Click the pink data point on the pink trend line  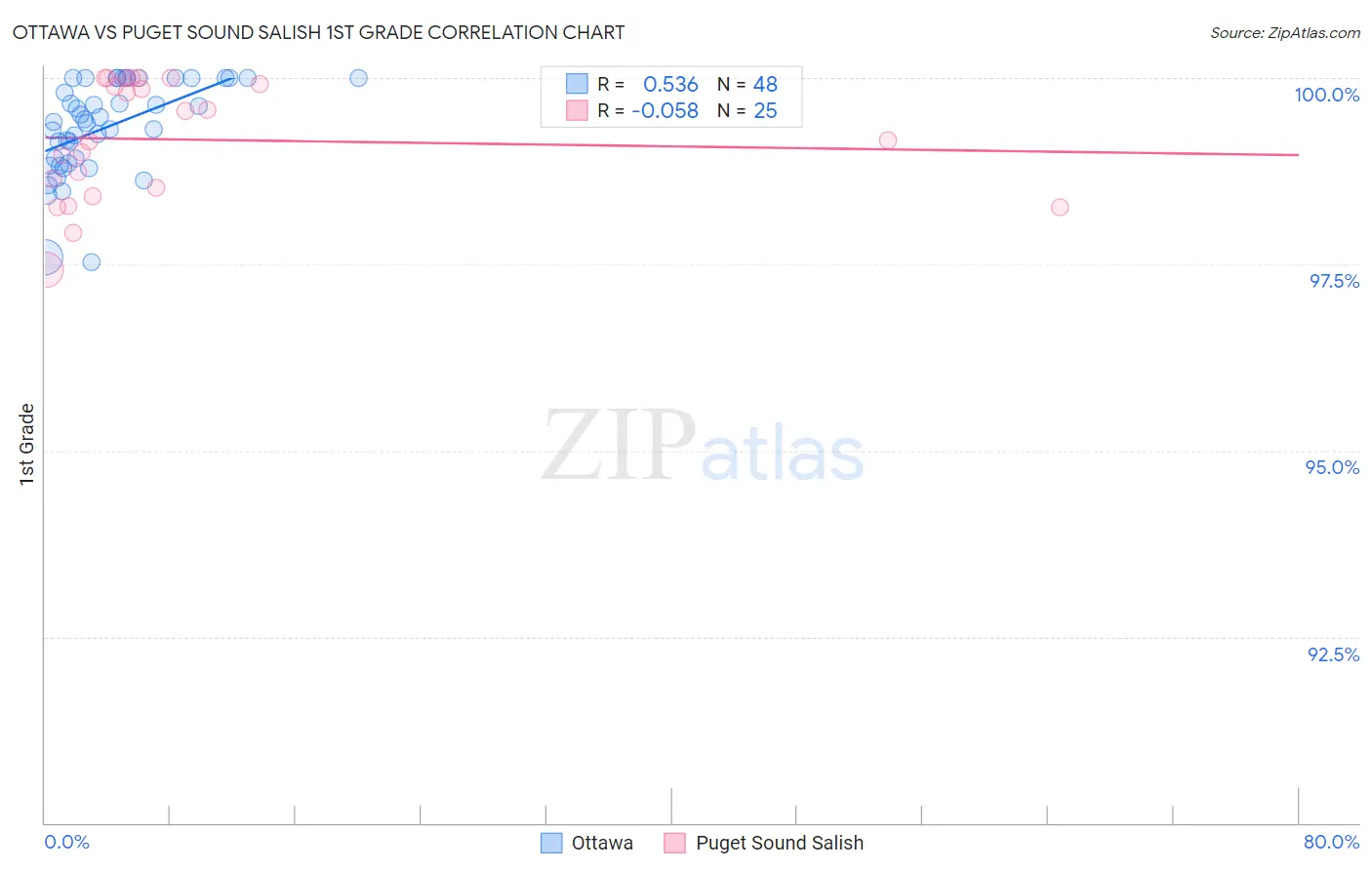pyautogui.click(x=887, y=140)
